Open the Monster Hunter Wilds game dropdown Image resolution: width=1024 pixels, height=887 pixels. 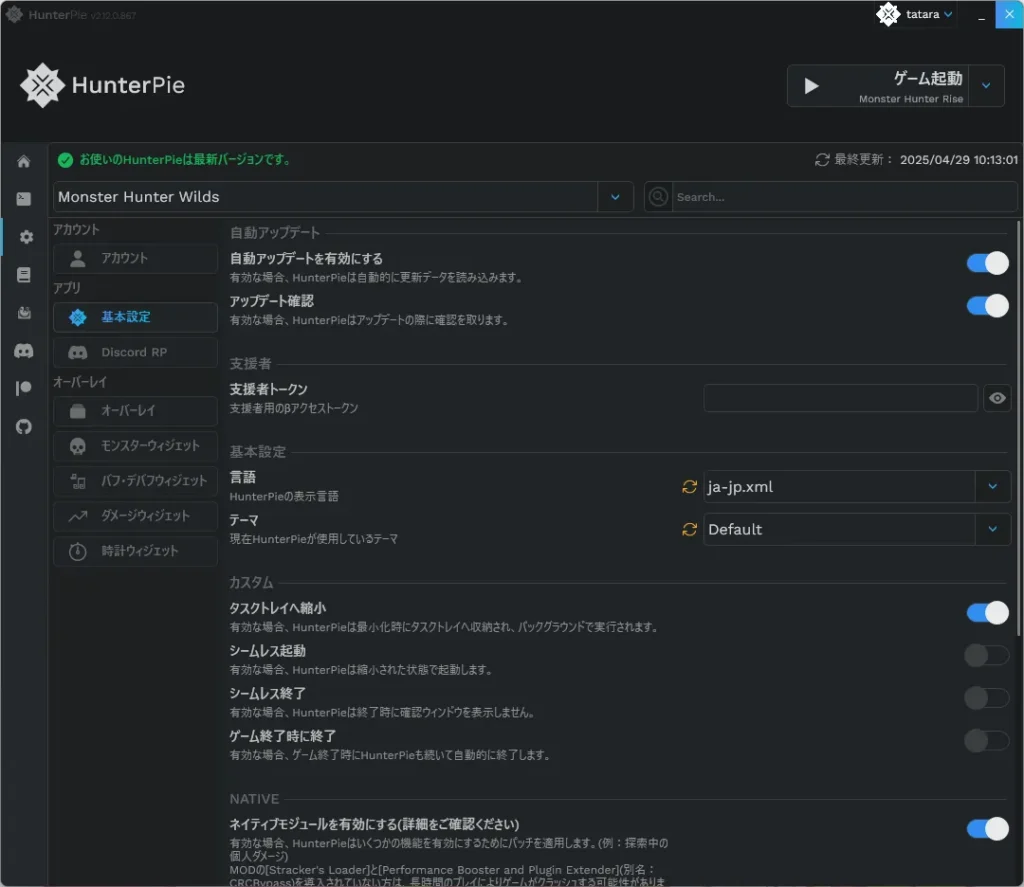pos(615,197)
